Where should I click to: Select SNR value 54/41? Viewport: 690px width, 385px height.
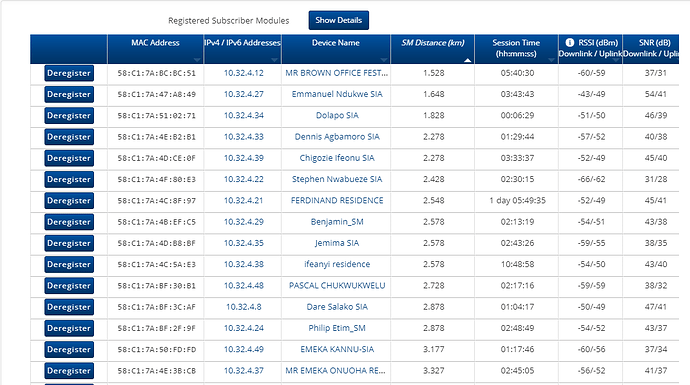(x=656, y=94)
